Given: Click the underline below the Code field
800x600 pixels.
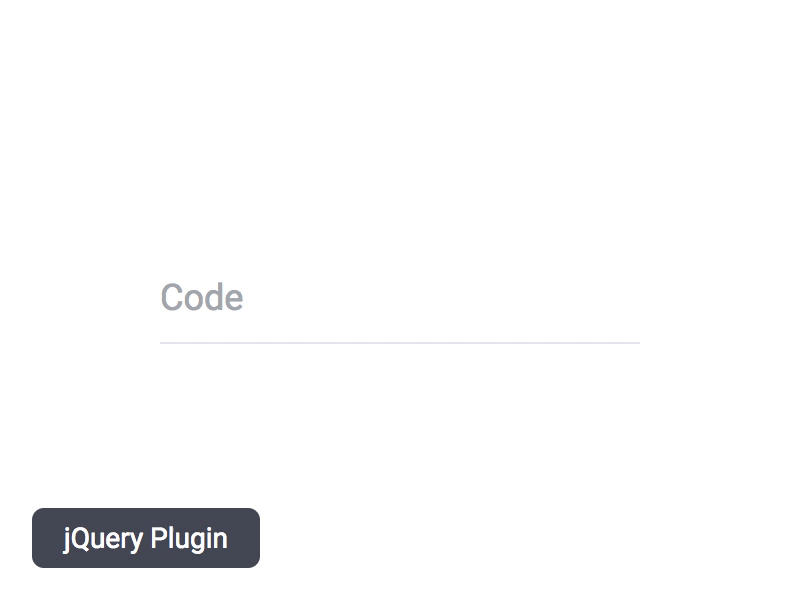Looking at the screenshot, I should tap(400, 343).
